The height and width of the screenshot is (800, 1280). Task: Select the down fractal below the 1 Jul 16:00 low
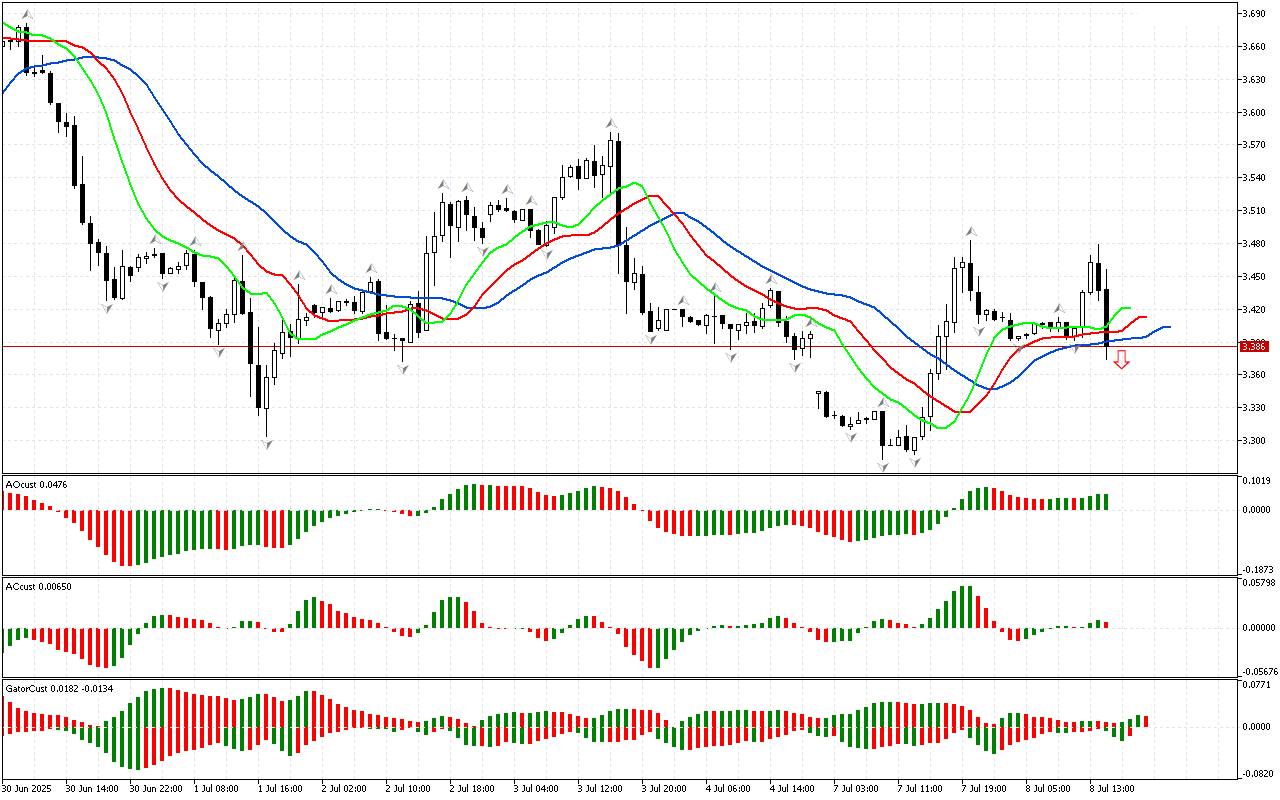point(267,443)
